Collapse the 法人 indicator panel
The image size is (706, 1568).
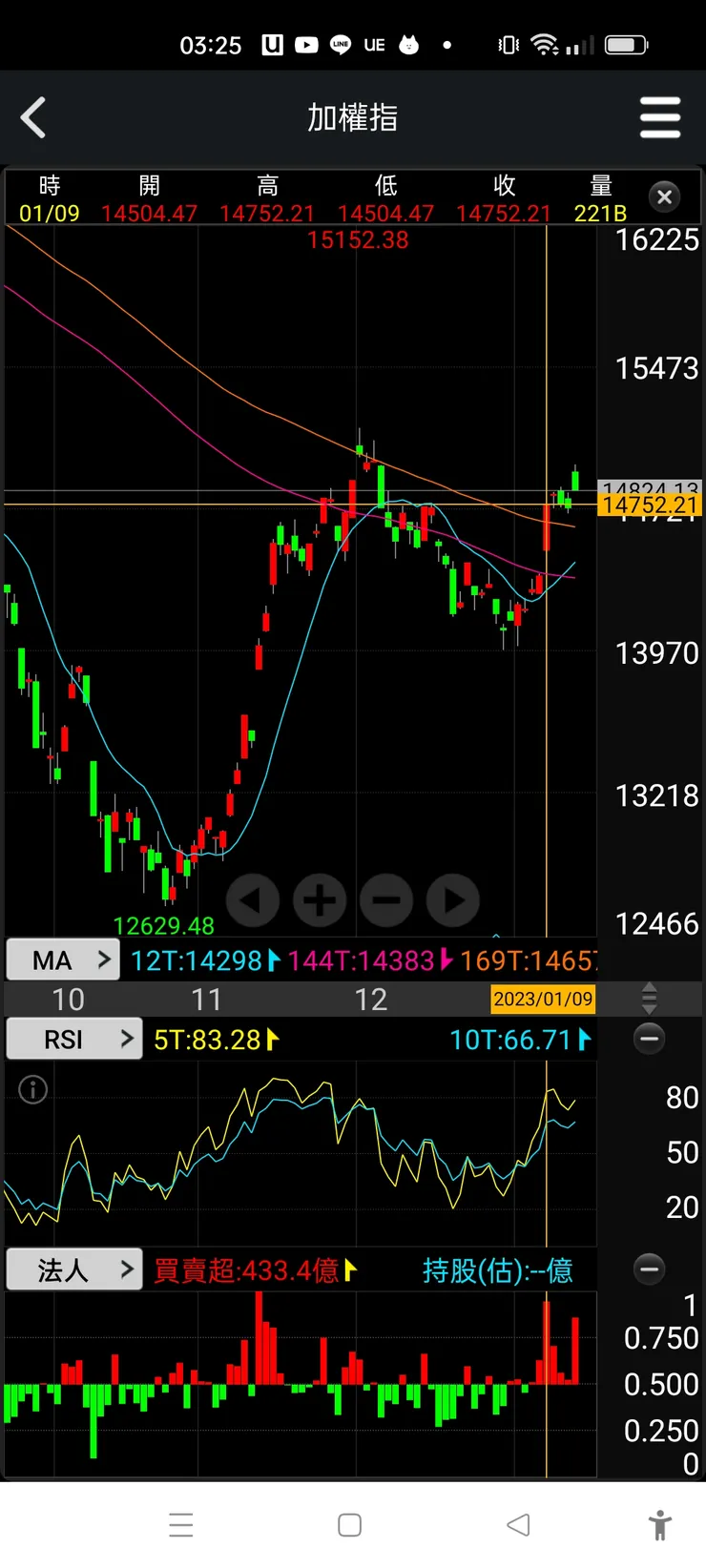pyautogui.click(x=650, y=1269)
